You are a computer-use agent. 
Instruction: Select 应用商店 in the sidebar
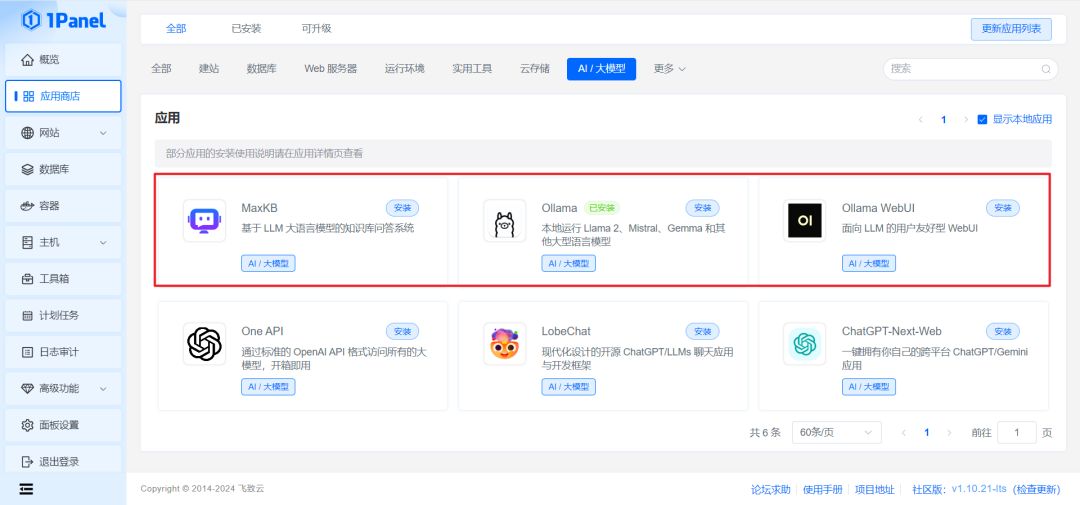(63, 96)
